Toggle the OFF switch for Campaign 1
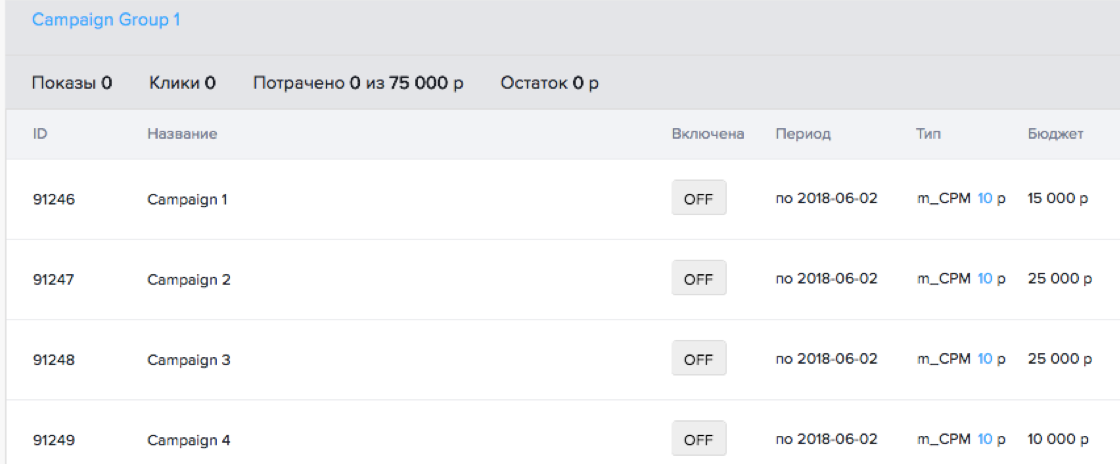This screenshot has width=1120, height=464. pos(698,198)
